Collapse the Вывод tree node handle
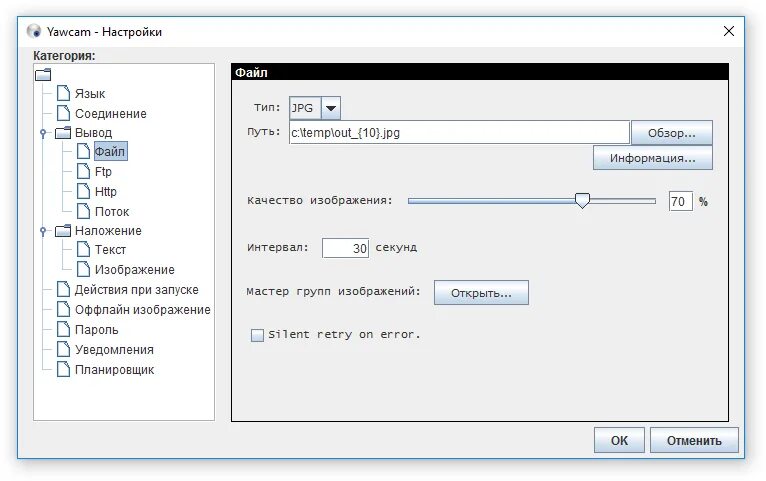 pos(43,133)
